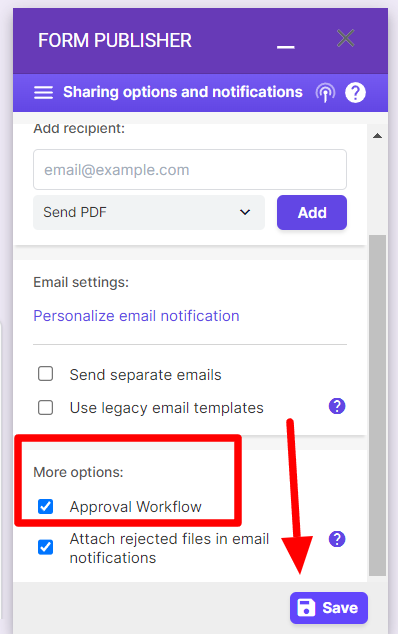The height and width of the screenshot is (634, 398).
Task: Uncheck the Approval Workflow option
Action: tap(45, 506)
